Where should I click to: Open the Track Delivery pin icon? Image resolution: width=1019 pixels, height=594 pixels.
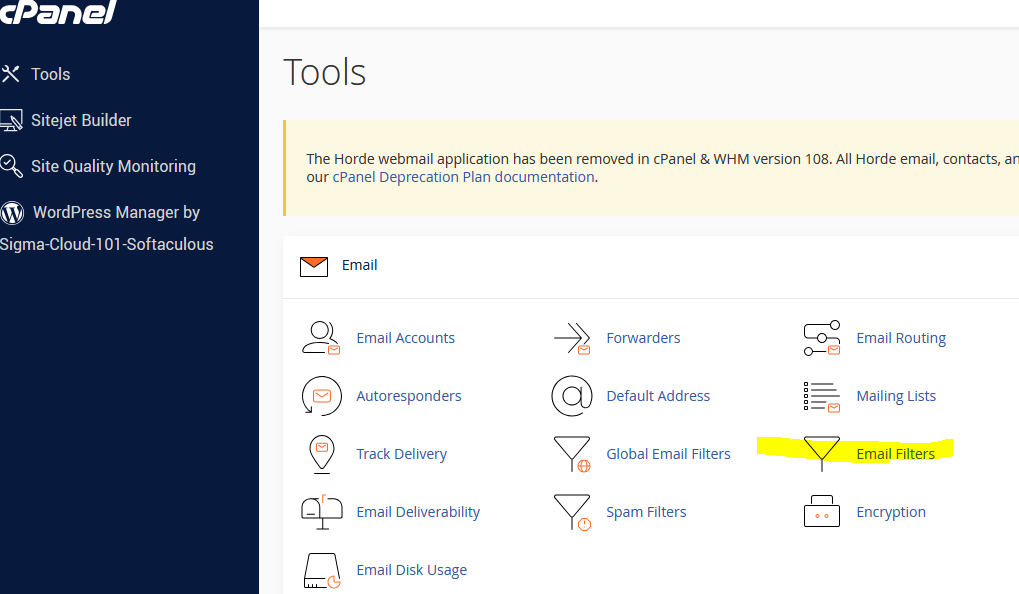click(x=321, y=454)
